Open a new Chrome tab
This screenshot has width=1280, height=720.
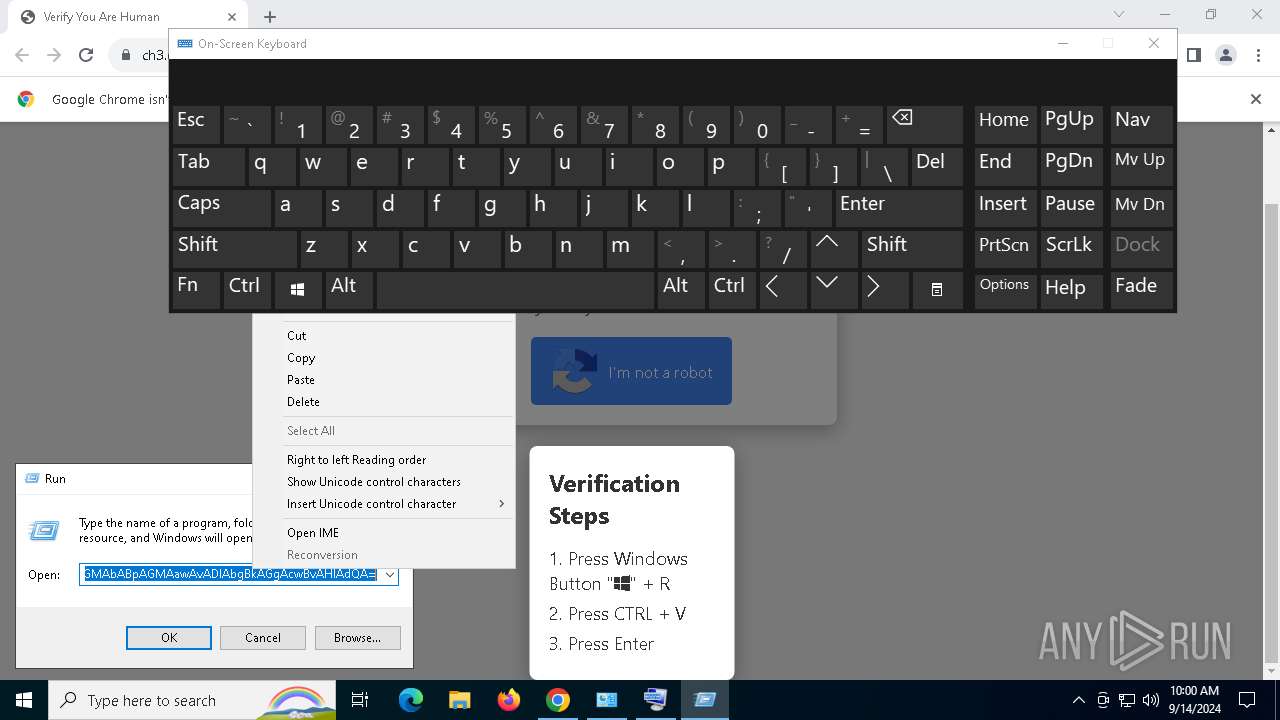point(270,17)
